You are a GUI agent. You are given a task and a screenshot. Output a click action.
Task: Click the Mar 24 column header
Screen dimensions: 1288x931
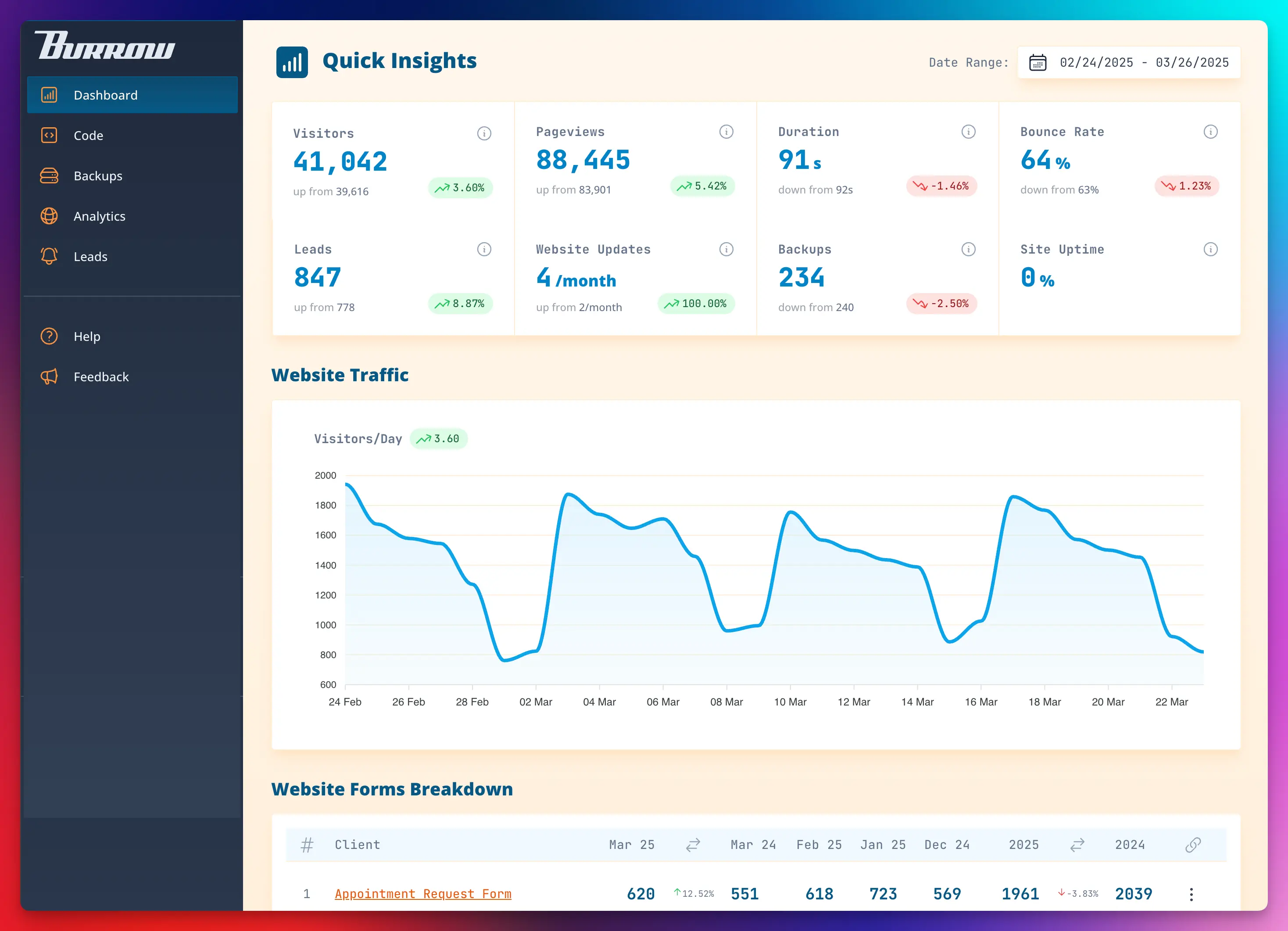[x=753, y=845]
